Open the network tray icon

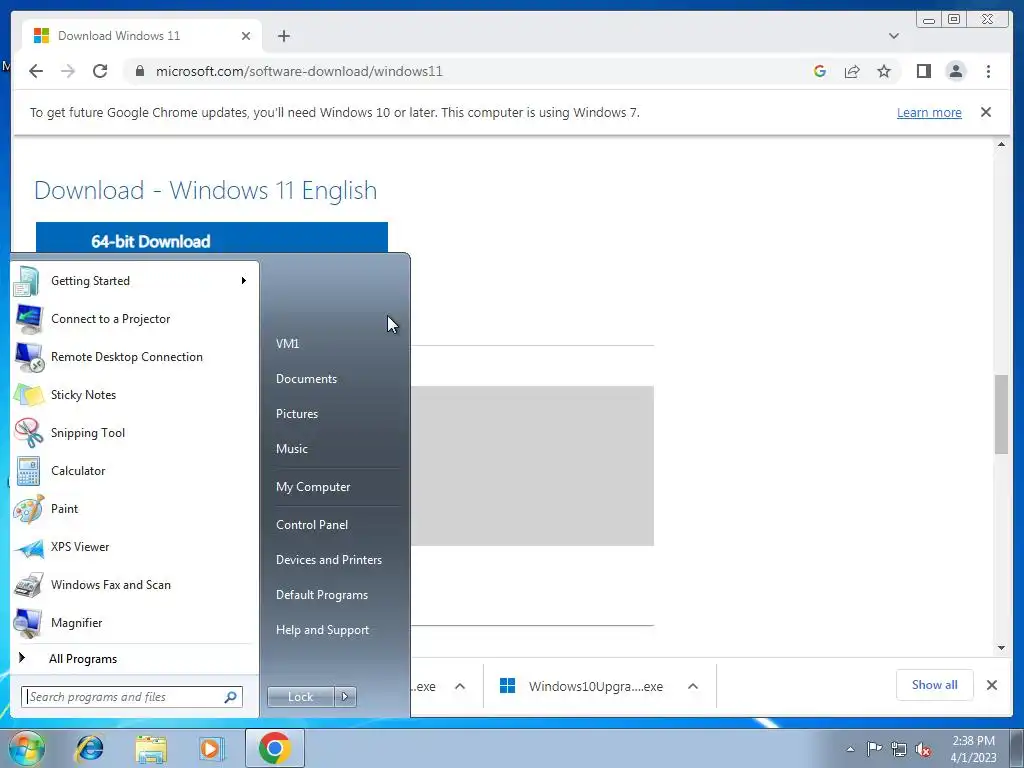point(899,749)
